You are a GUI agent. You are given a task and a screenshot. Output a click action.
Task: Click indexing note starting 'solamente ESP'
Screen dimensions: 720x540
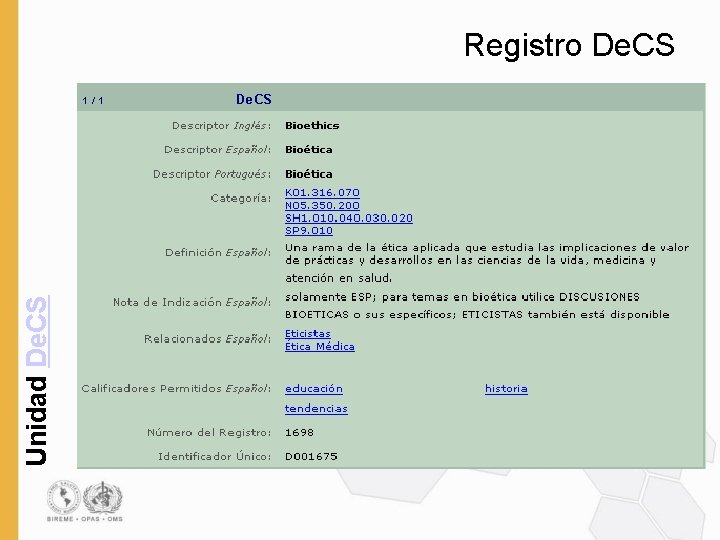pos(477,306)
